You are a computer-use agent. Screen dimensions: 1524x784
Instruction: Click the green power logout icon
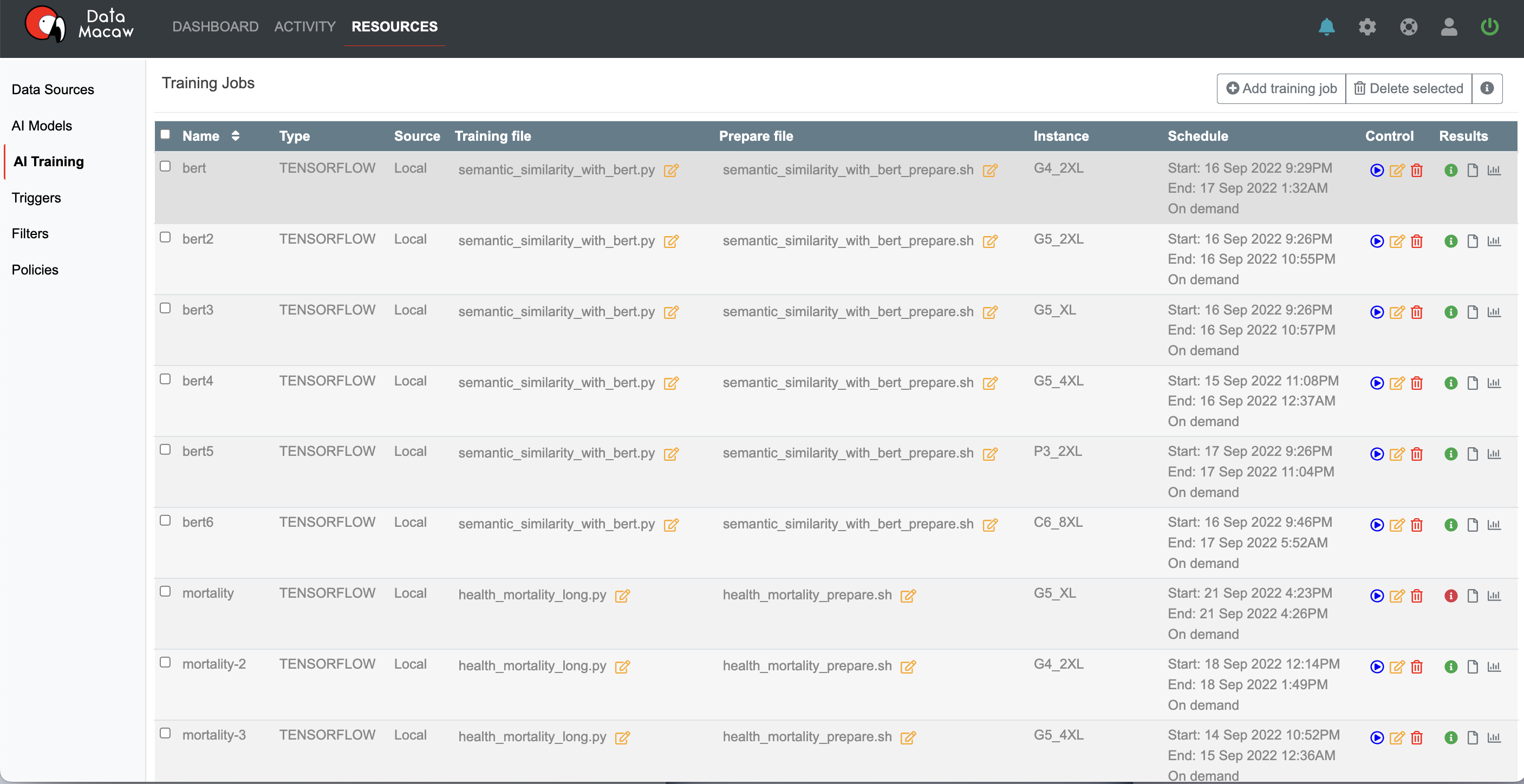click(x=1489, y=27)
